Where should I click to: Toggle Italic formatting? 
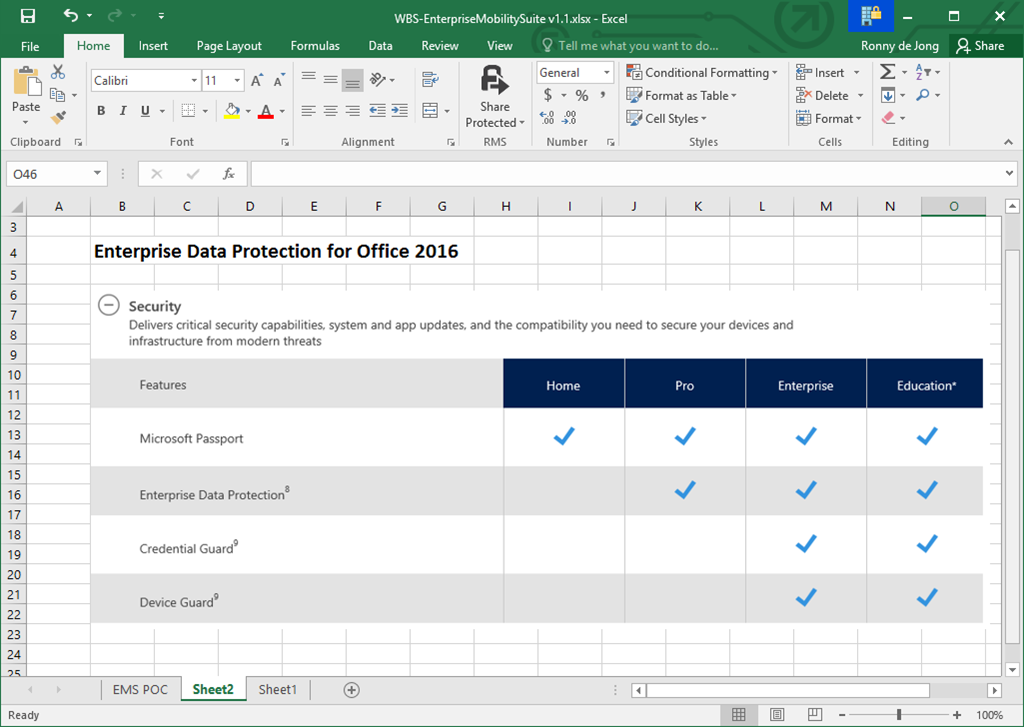coord(123,111)
